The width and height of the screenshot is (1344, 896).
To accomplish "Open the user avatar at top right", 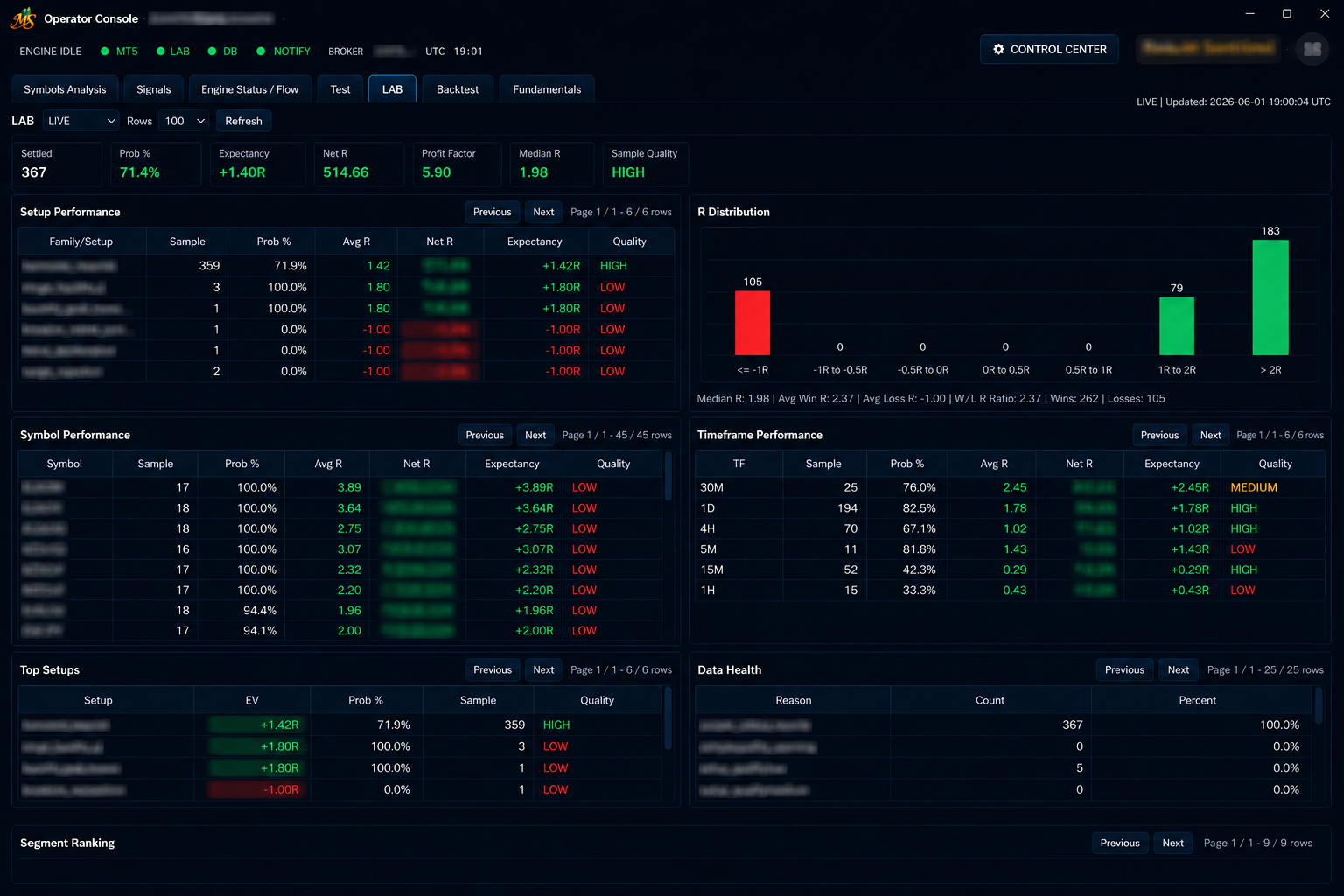I will (1312, 49).
